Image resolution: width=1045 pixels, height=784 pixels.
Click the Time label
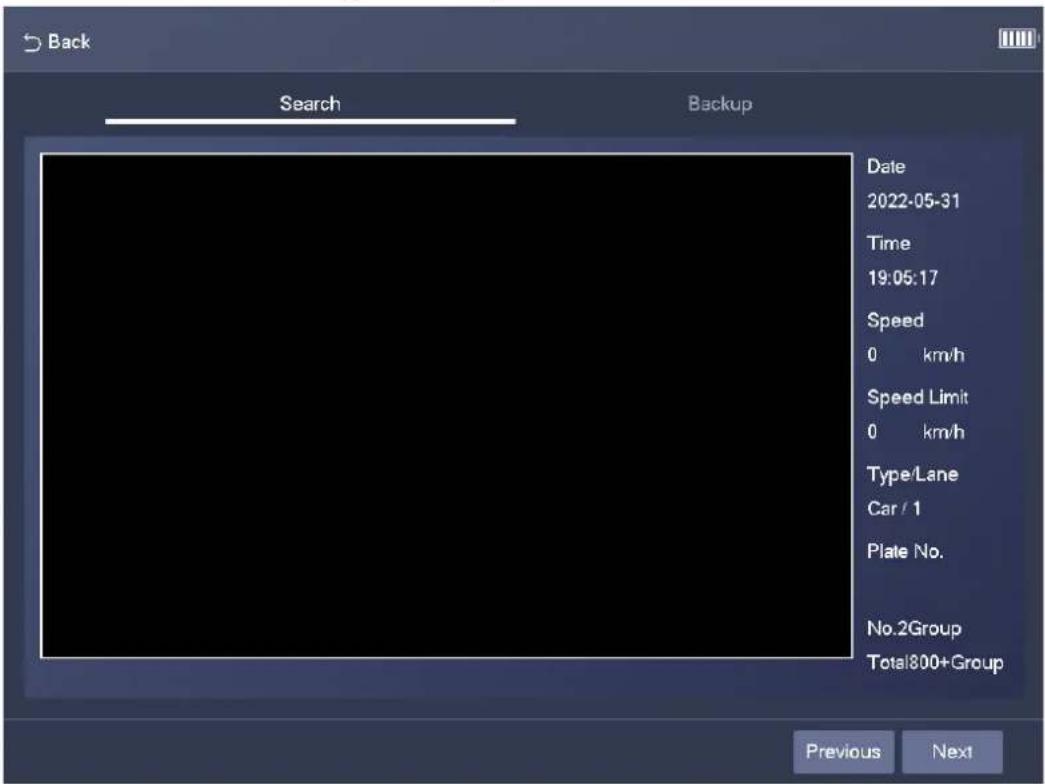click(x=888, y=243)
